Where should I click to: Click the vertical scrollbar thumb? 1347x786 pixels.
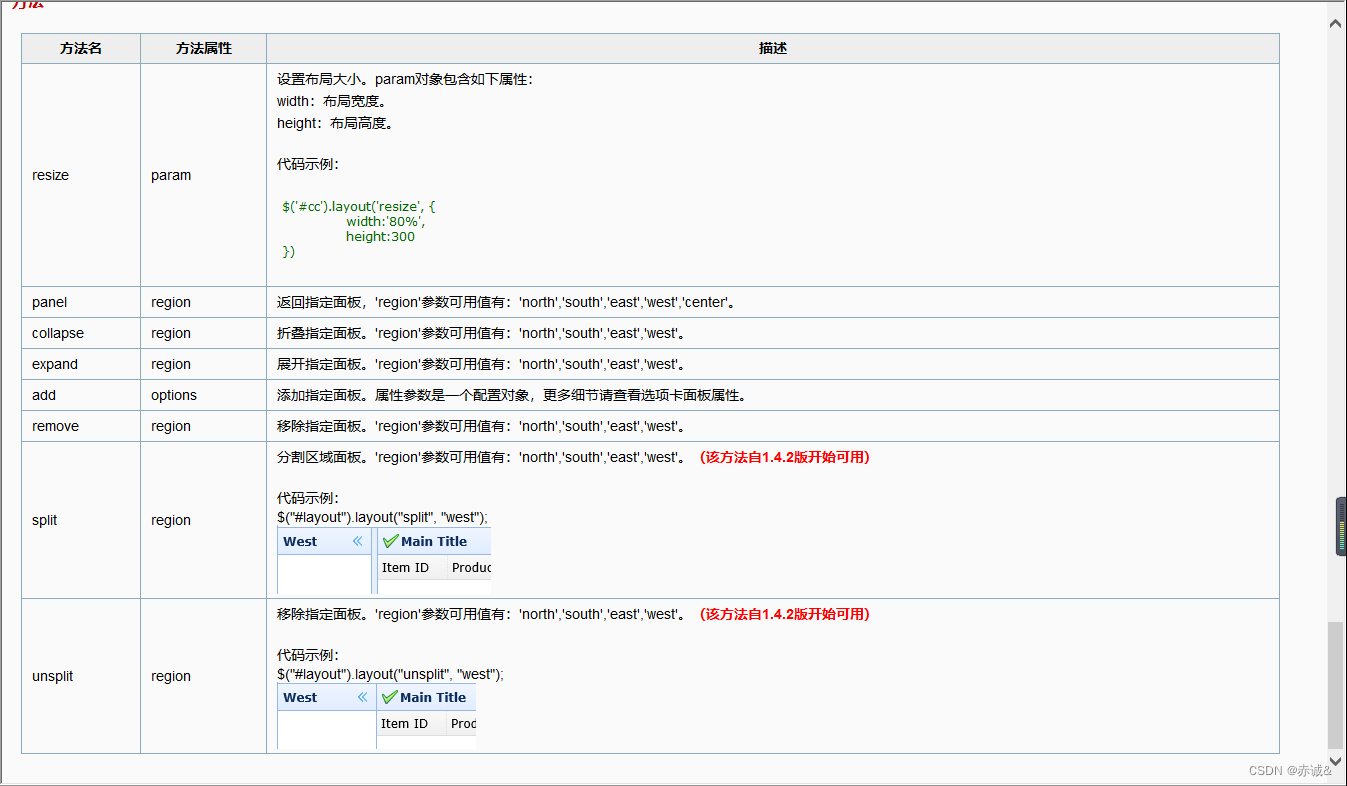pyautogui.click(x=1335, y=685)
